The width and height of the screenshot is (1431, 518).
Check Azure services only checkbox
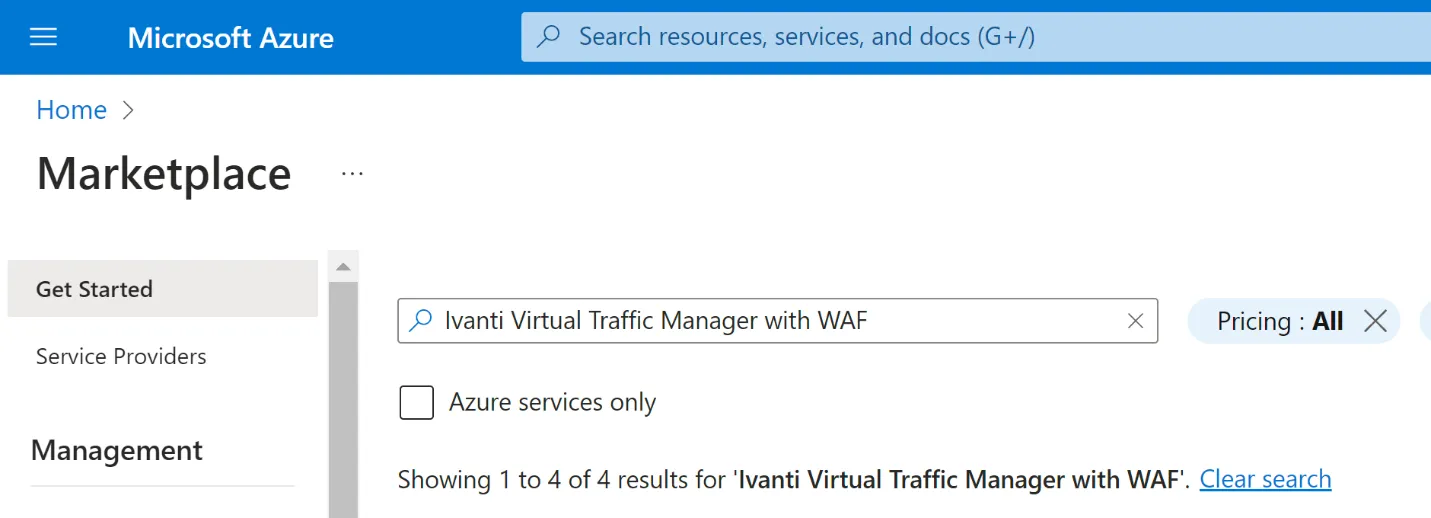(x=416, y=402)
